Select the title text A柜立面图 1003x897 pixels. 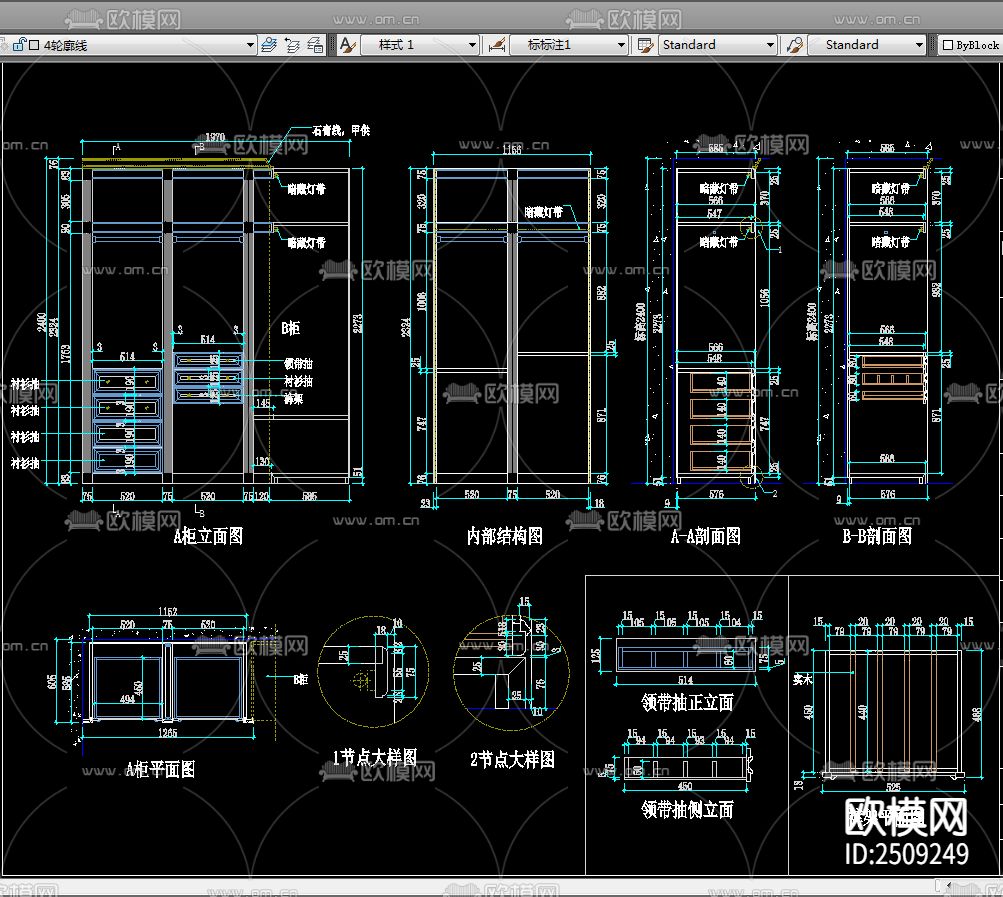point(209,536)
